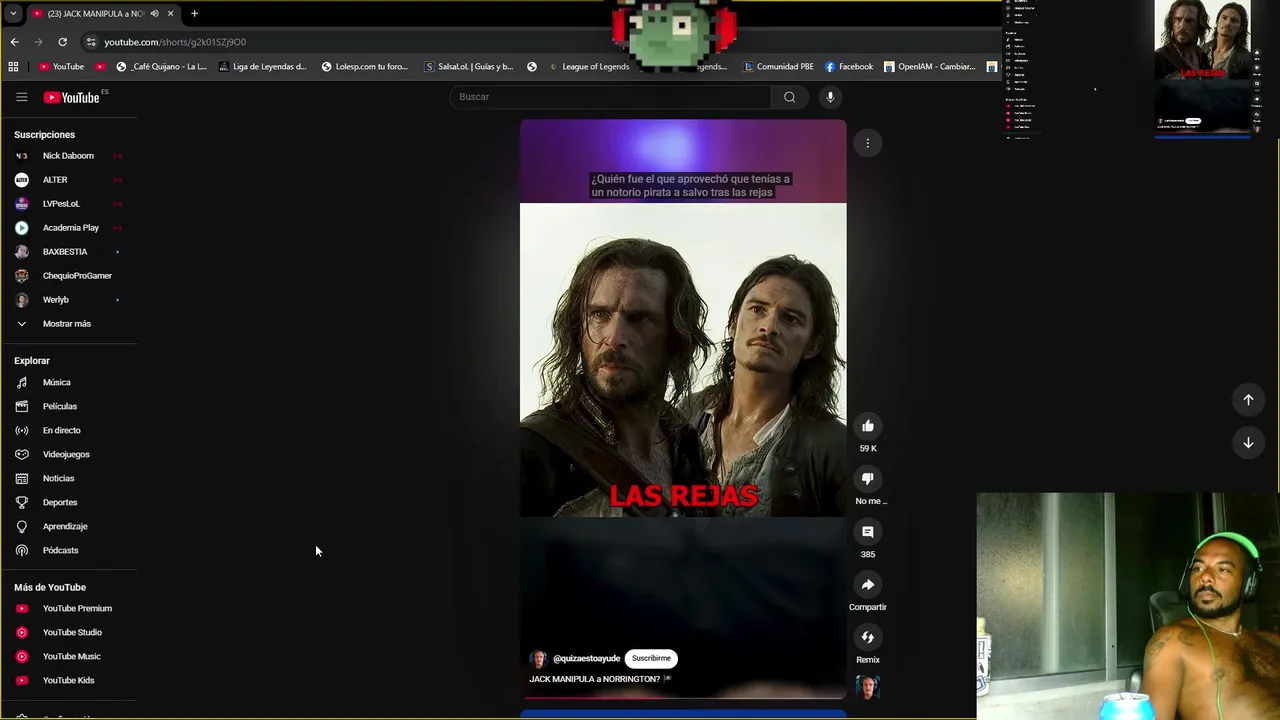Open the comments showing 385
Viewport: 1280px width, 720px height.
868,532
